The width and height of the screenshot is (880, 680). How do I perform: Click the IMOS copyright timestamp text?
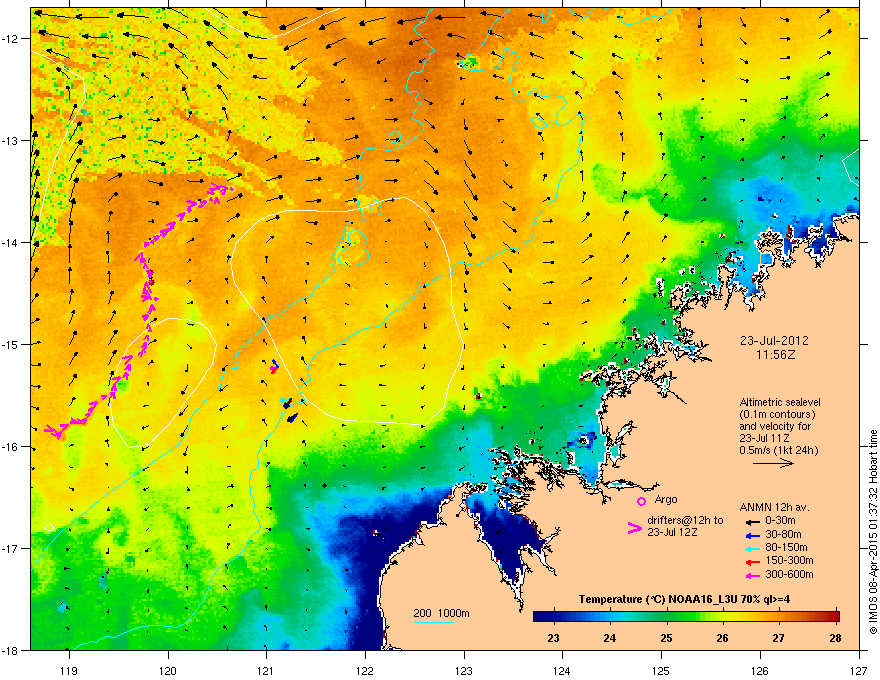pyautogui.click(x=873, y=532)
